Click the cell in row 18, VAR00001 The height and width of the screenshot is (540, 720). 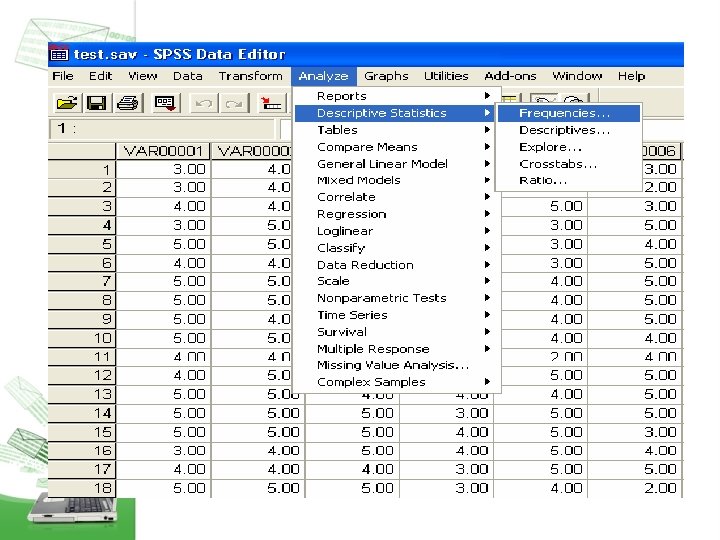click(163, 488)
